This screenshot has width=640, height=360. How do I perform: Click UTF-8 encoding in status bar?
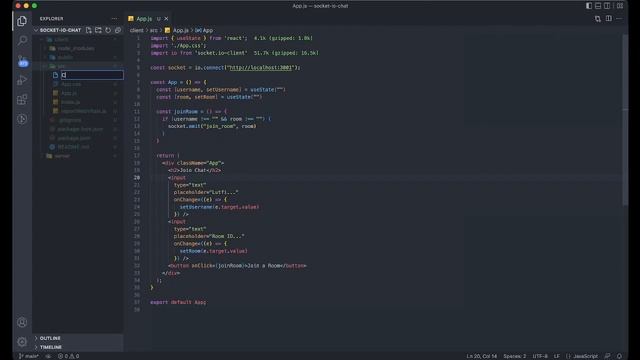tap(540, 356)
